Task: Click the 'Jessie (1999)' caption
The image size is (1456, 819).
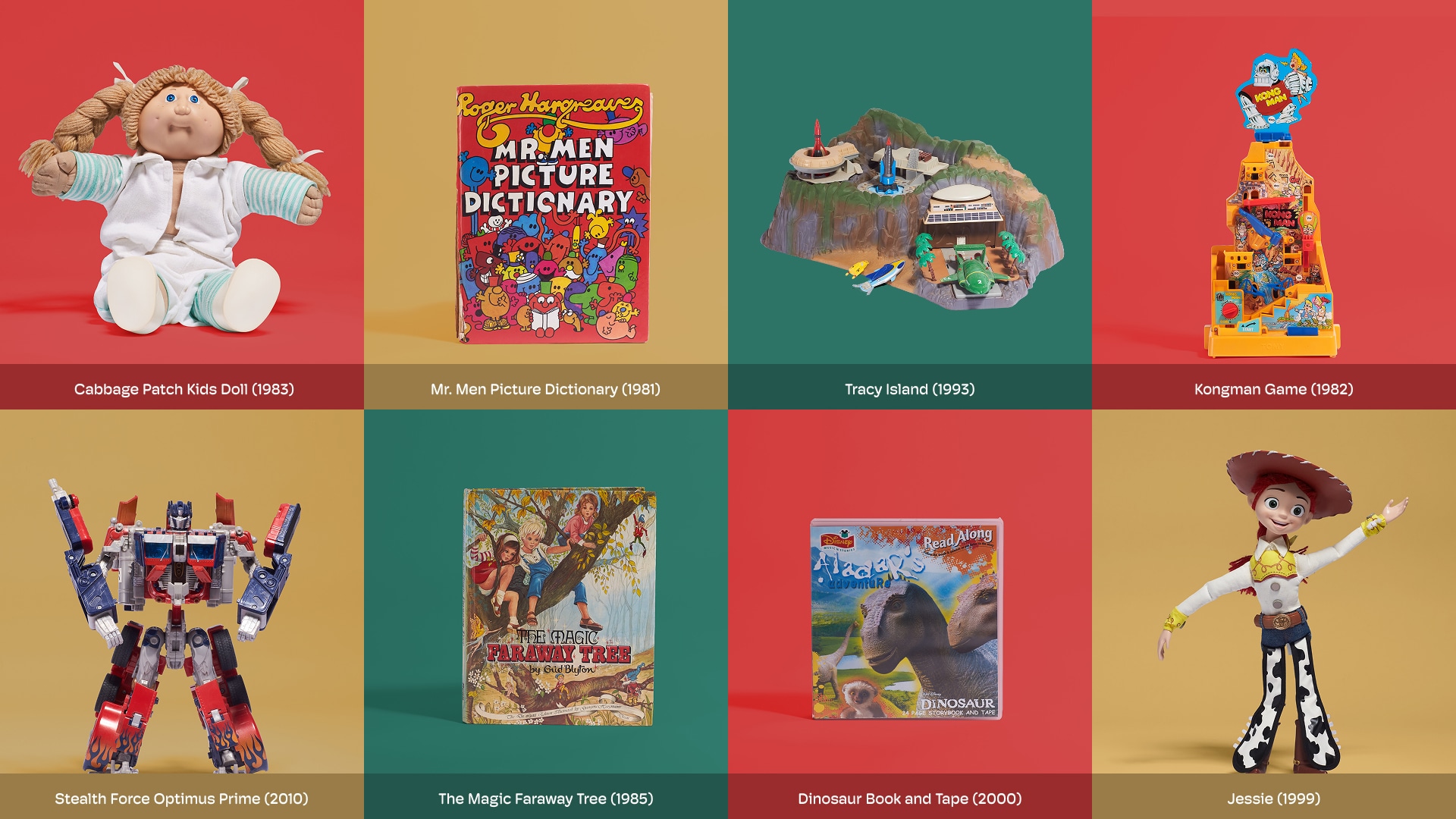Action: coord(1273,799)
